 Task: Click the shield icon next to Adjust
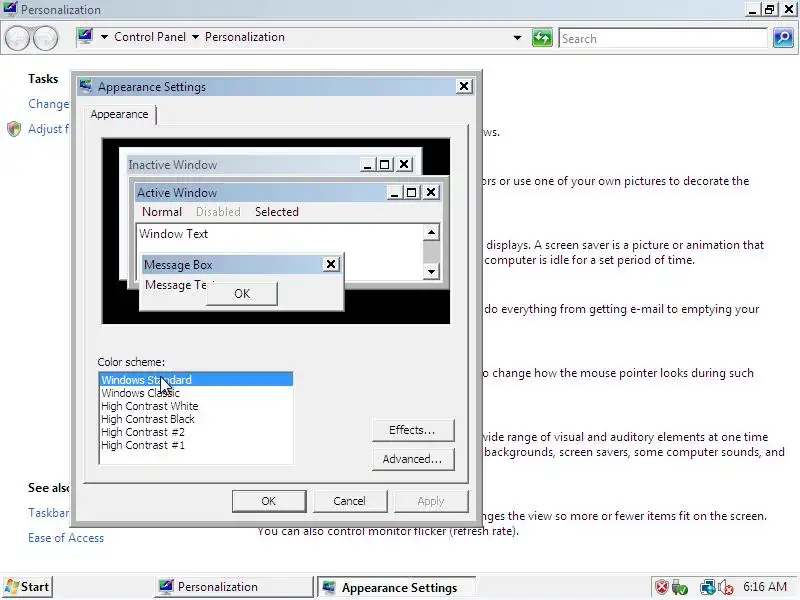(x=14, y=129)
